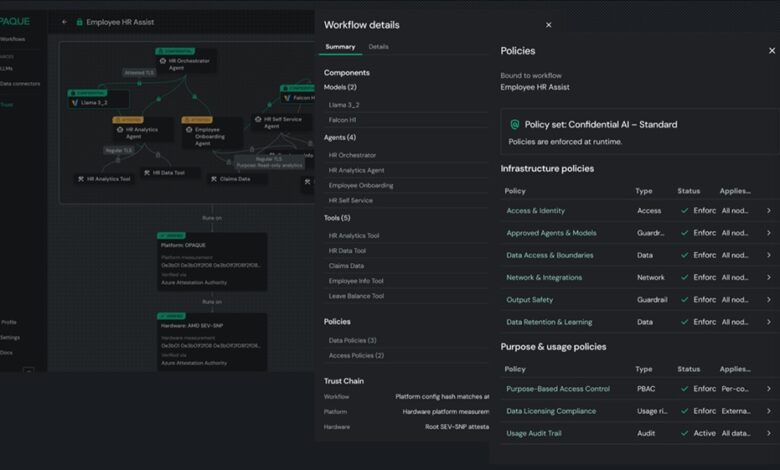Click the HR Self Service Agent node icon
The image size is (780, 470).
(x=258, y=119)
